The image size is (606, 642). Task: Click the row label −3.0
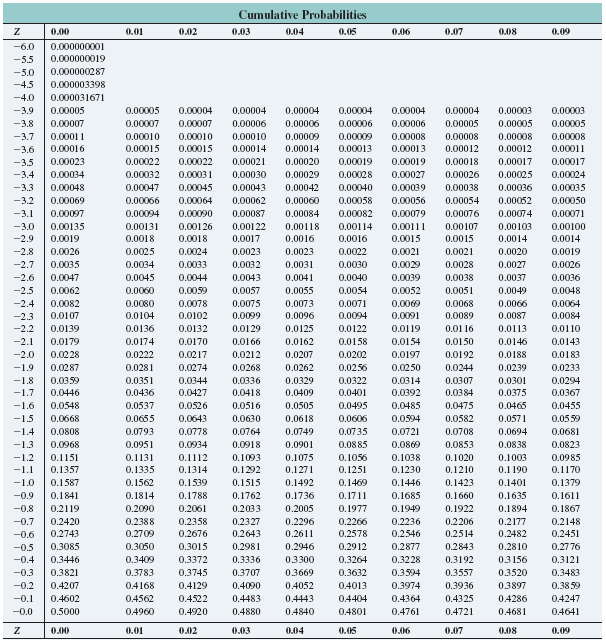coord(24,226)
